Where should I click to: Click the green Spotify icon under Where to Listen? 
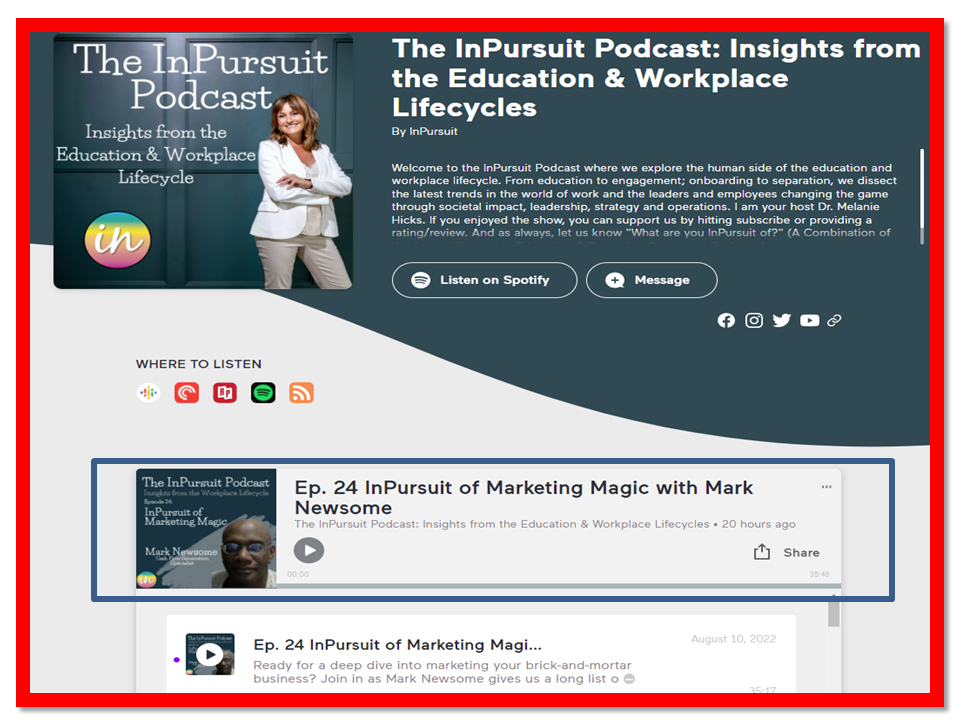click(263, 393)
